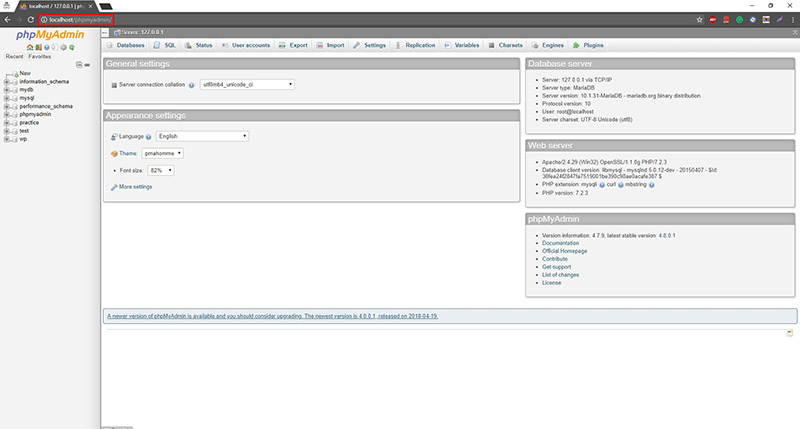800x429 pixels.
Task: Open the Font size dropdown showing 82%
Action: pyautogui.click(x=161, y=170)
